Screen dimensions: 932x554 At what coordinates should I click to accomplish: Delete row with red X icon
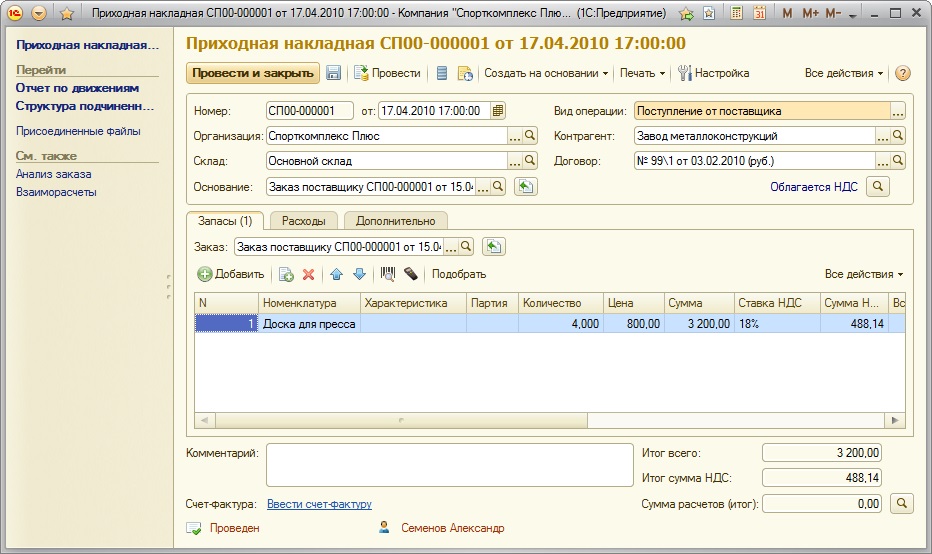308,274
